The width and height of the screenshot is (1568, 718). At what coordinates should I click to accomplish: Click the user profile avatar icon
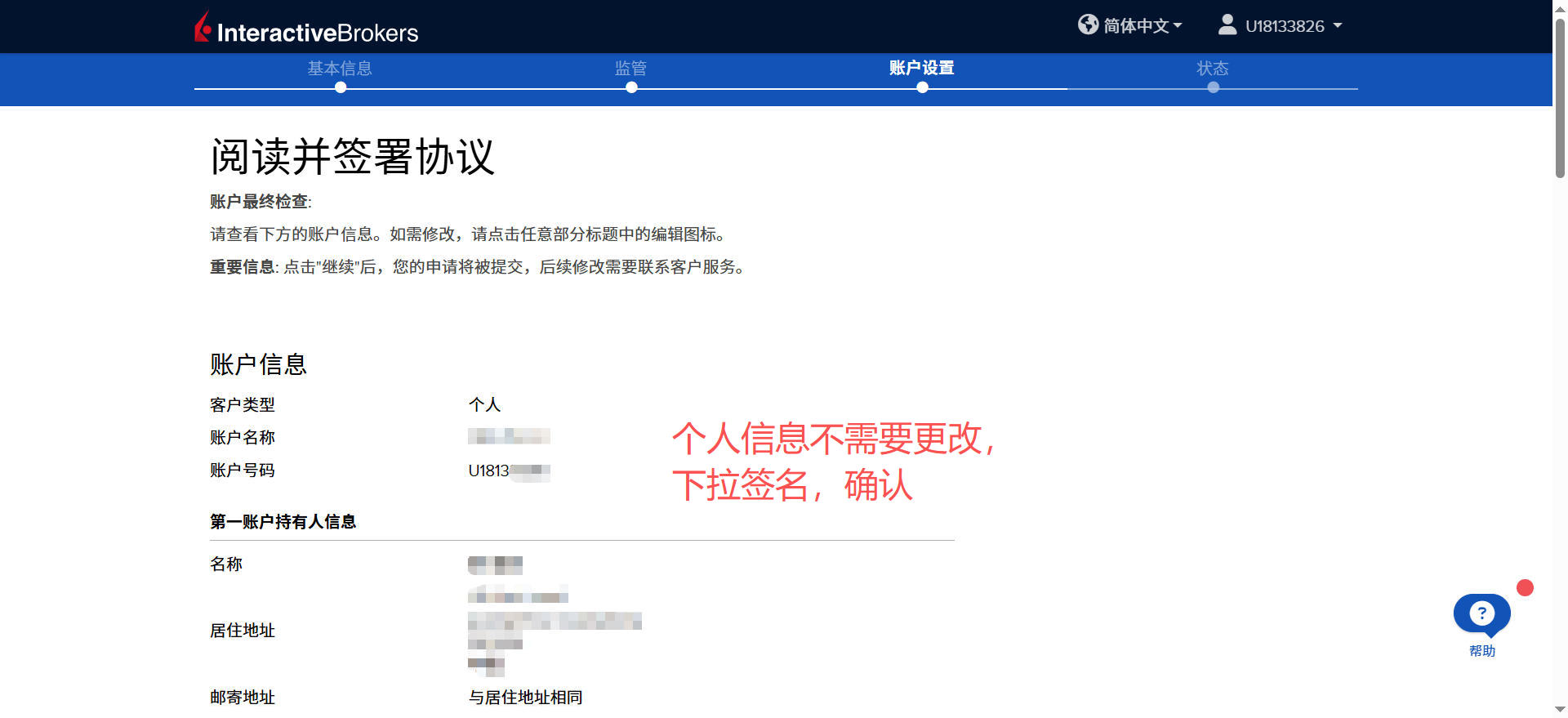coord(1227,25)
